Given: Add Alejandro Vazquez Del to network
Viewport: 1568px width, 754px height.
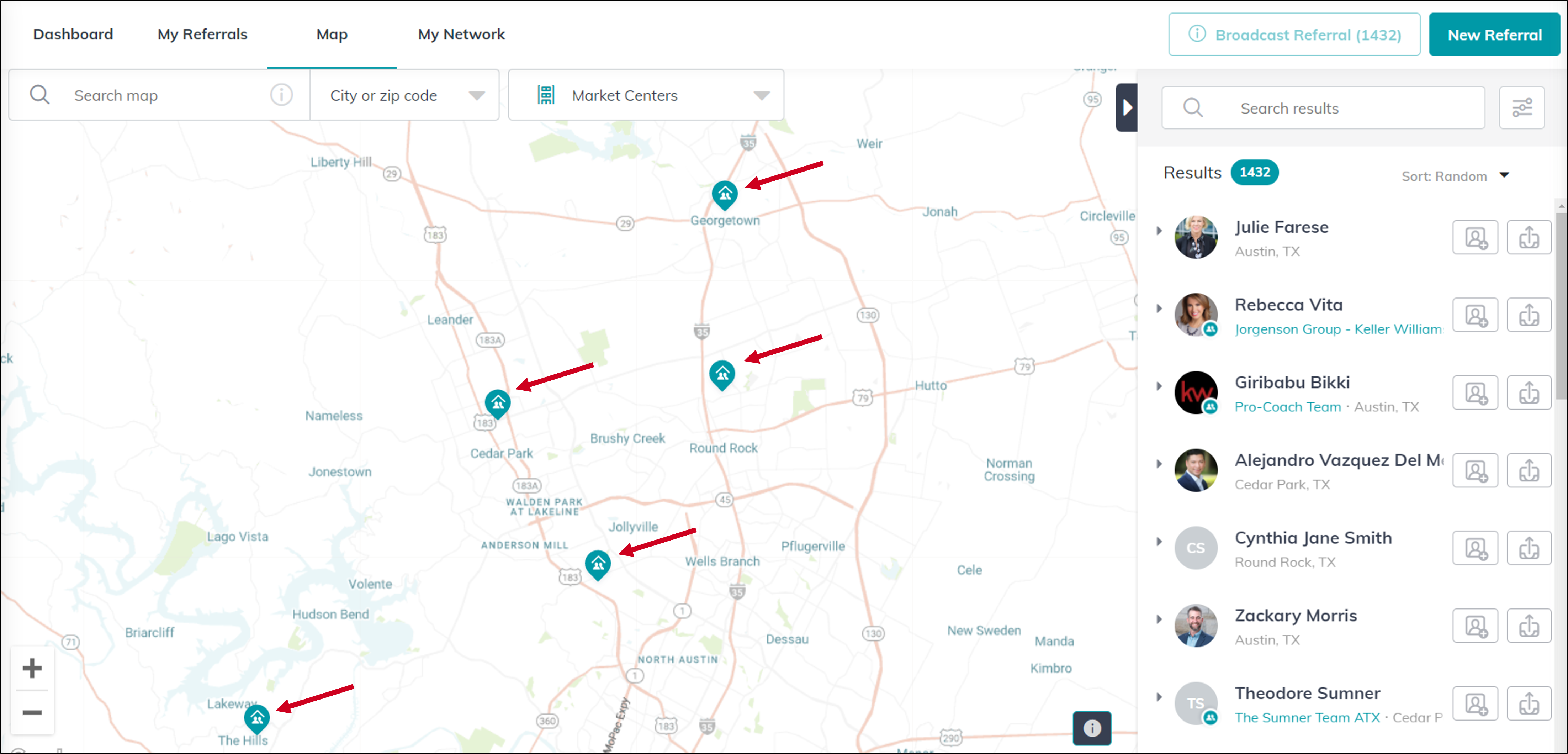Looking at the screenshot, I should pyautogui.click(x=1475, y=470).
